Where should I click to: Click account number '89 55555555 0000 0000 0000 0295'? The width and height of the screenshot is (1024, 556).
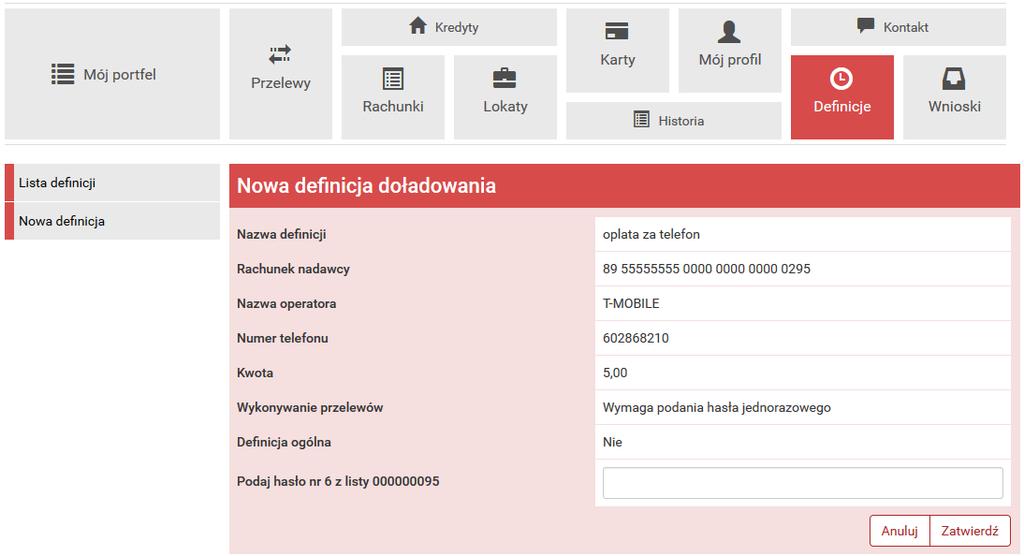point(707,269)
